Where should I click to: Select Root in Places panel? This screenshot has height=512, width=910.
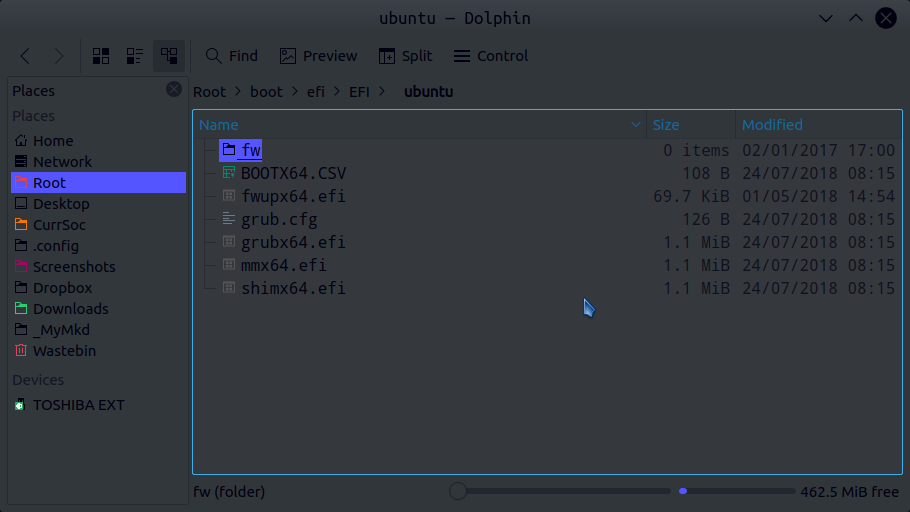pos(98,183)
